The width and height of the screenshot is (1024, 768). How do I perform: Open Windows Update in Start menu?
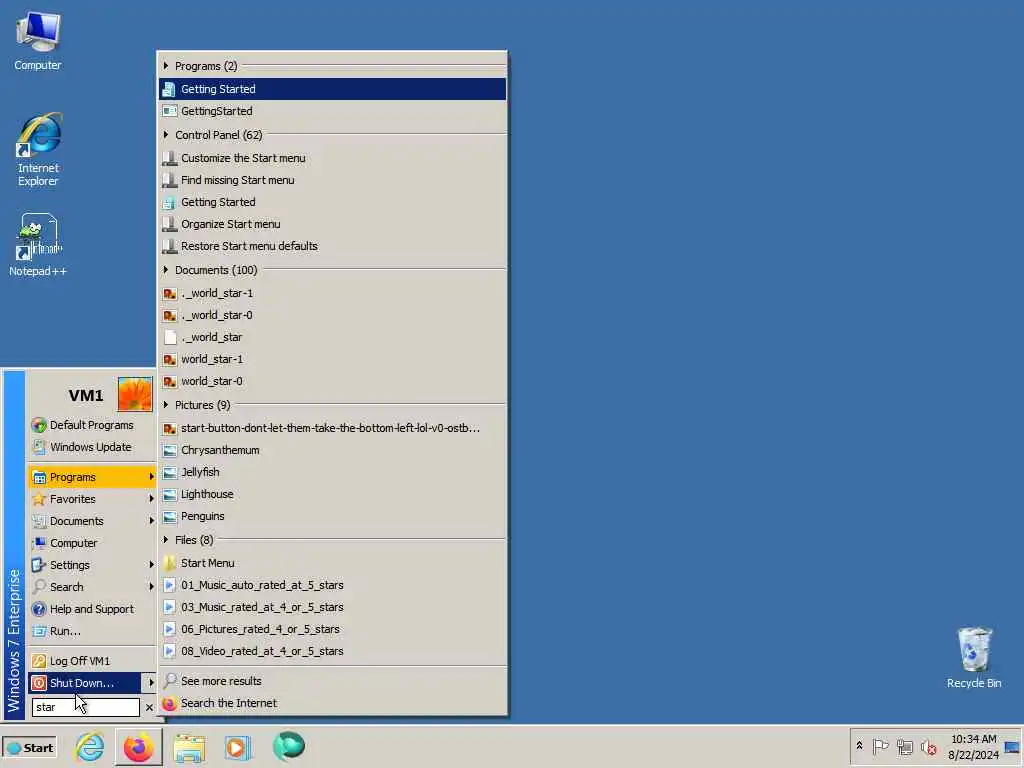pyautogui.click(x=91, y=447)
